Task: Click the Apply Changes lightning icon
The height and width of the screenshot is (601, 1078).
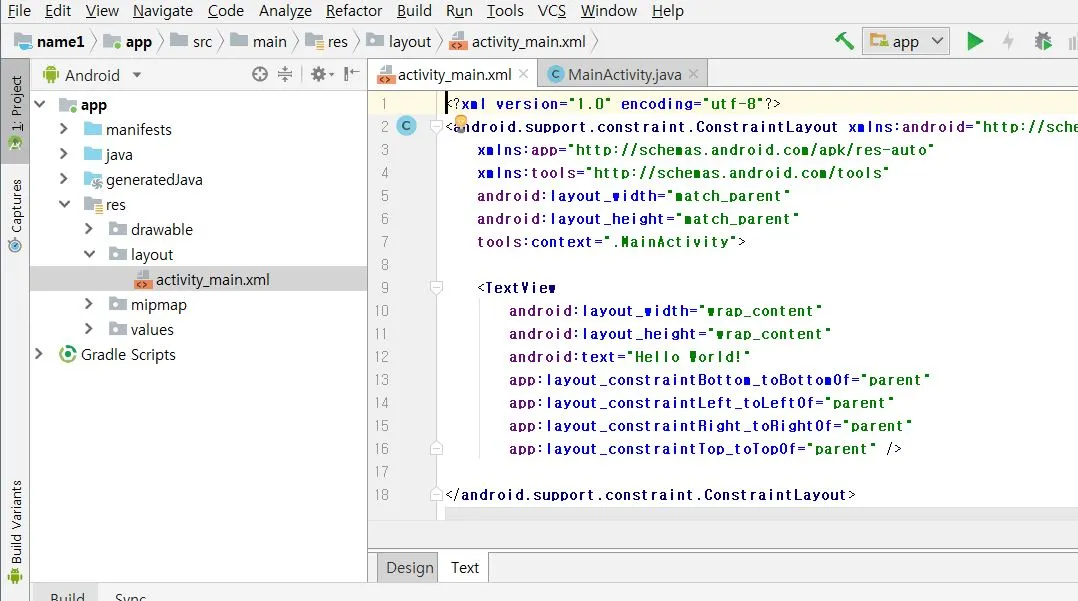Action: (x=1008, y=41)
